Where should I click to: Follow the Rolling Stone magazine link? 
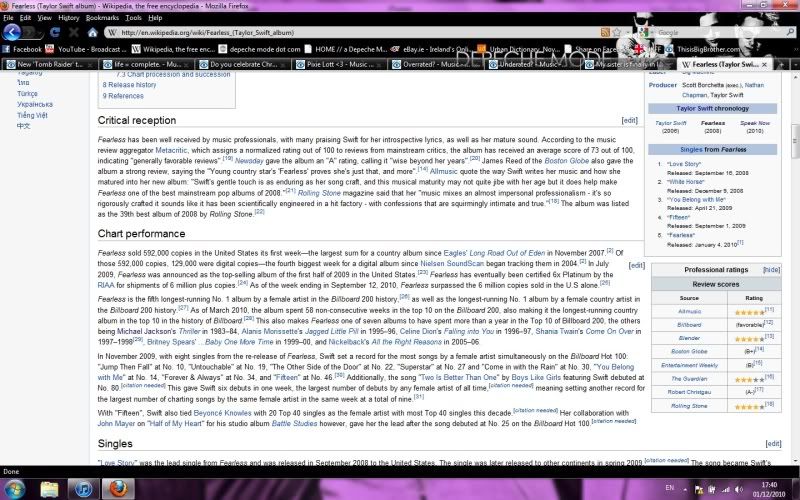pos(319,193)
